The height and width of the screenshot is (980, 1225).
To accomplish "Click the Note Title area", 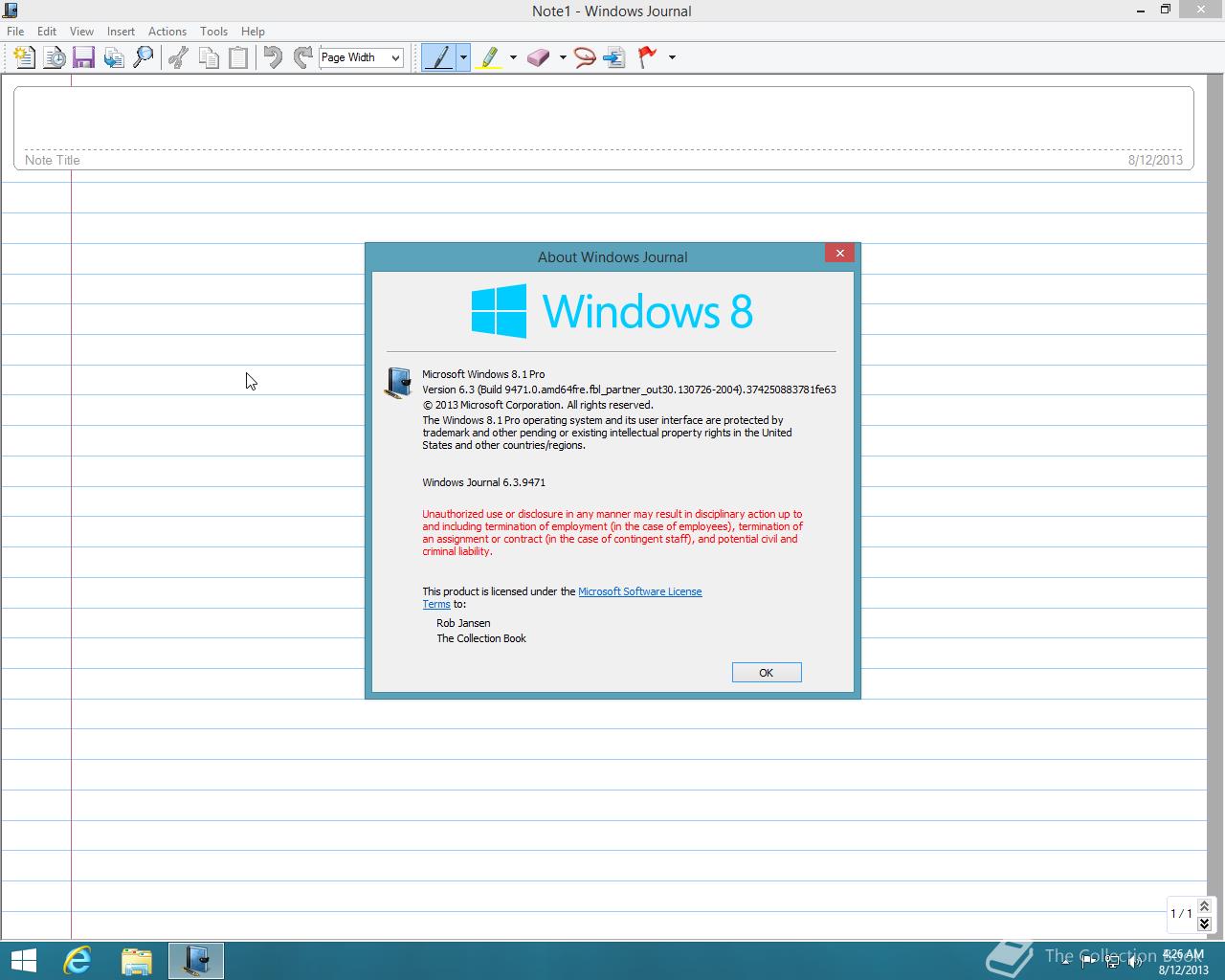I will [603, 128].
